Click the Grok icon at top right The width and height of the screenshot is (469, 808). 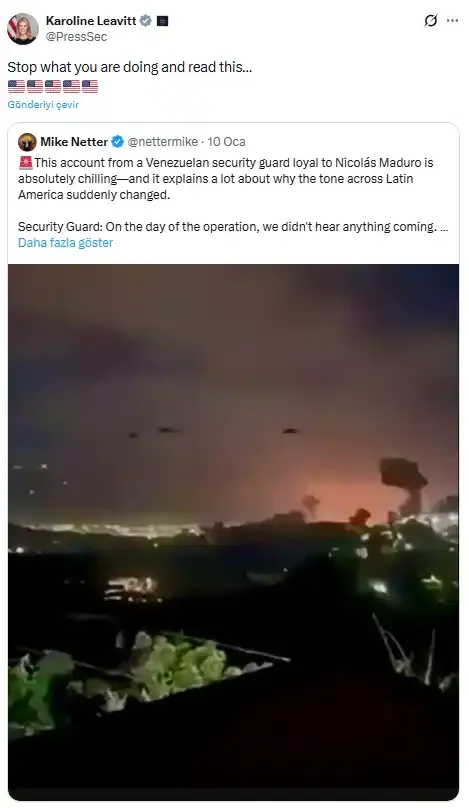(x=430, y=21)
